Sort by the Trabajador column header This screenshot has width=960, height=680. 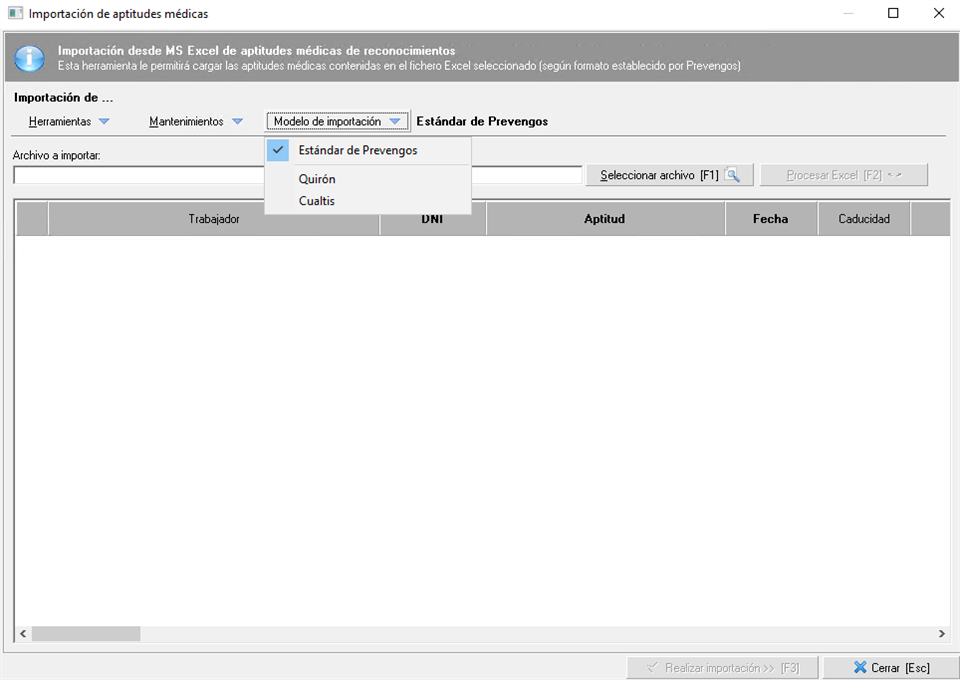tap(214, 219)
